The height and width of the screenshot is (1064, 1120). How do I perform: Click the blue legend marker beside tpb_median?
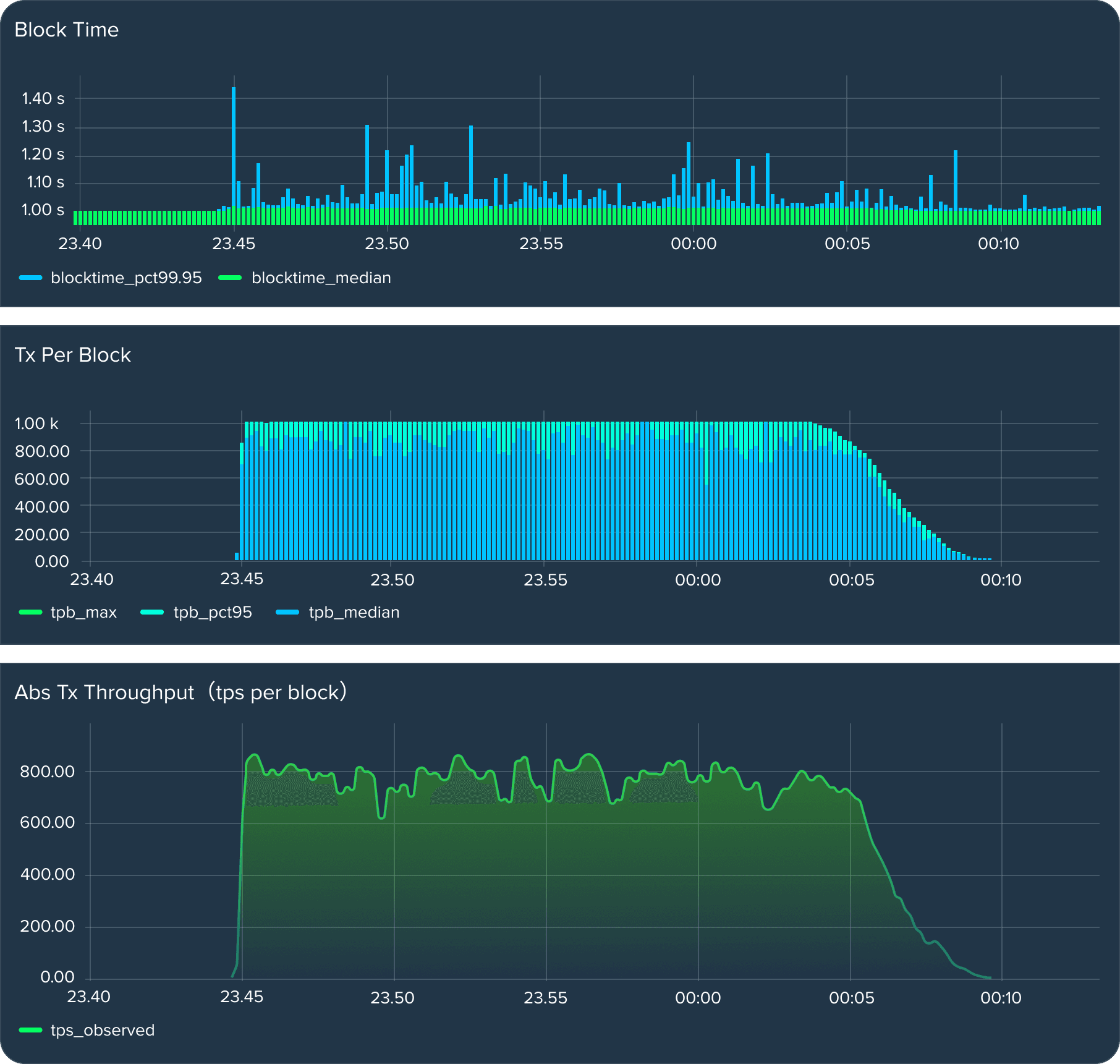[287, 613]
